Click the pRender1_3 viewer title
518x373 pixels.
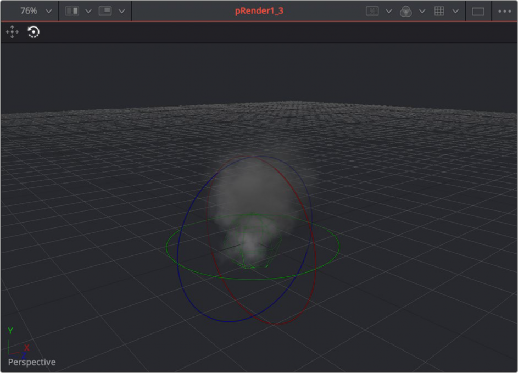tap(259, 11)
